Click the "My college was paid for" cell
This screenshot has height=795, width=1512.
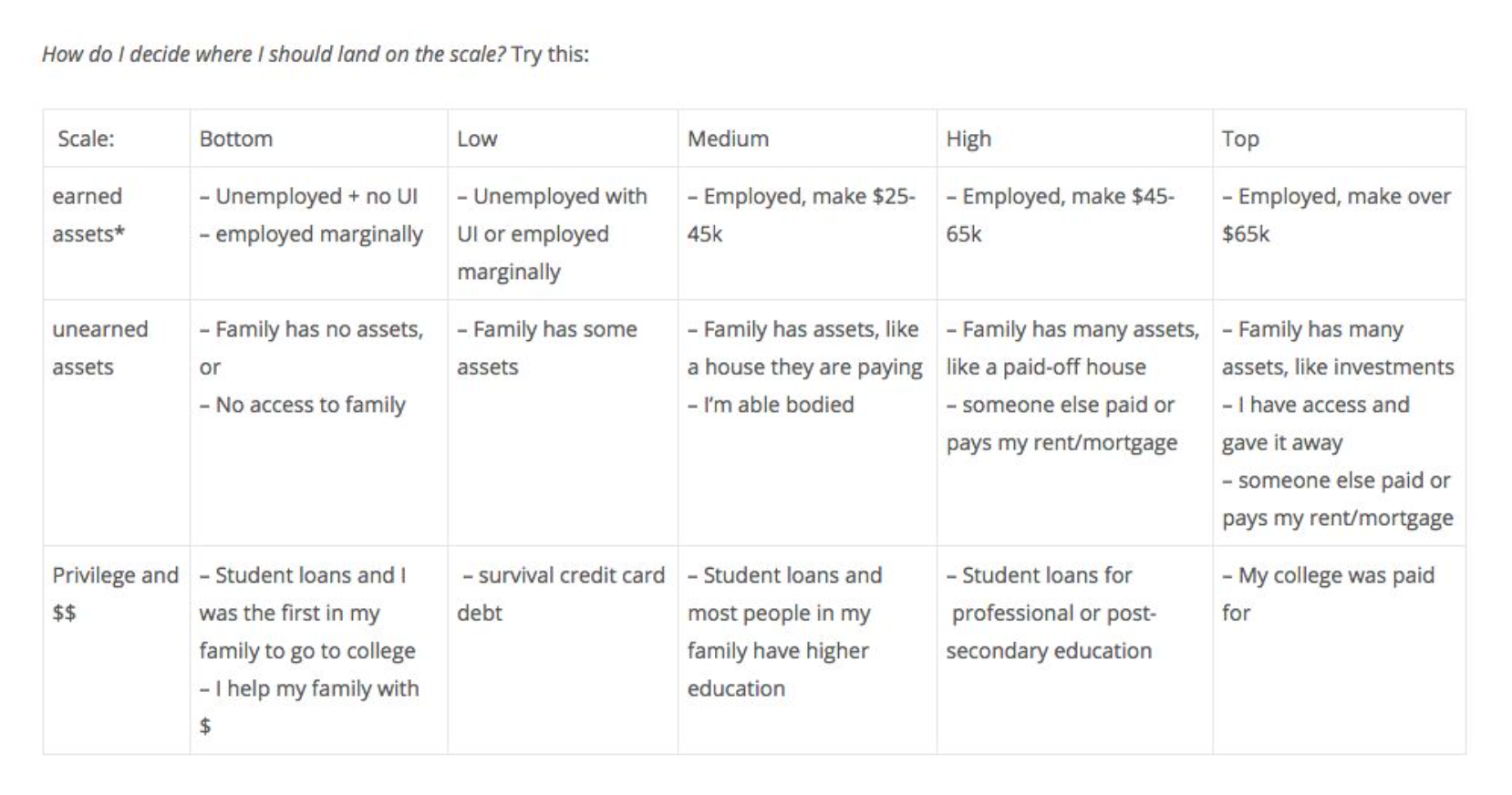coord(1328,594)
